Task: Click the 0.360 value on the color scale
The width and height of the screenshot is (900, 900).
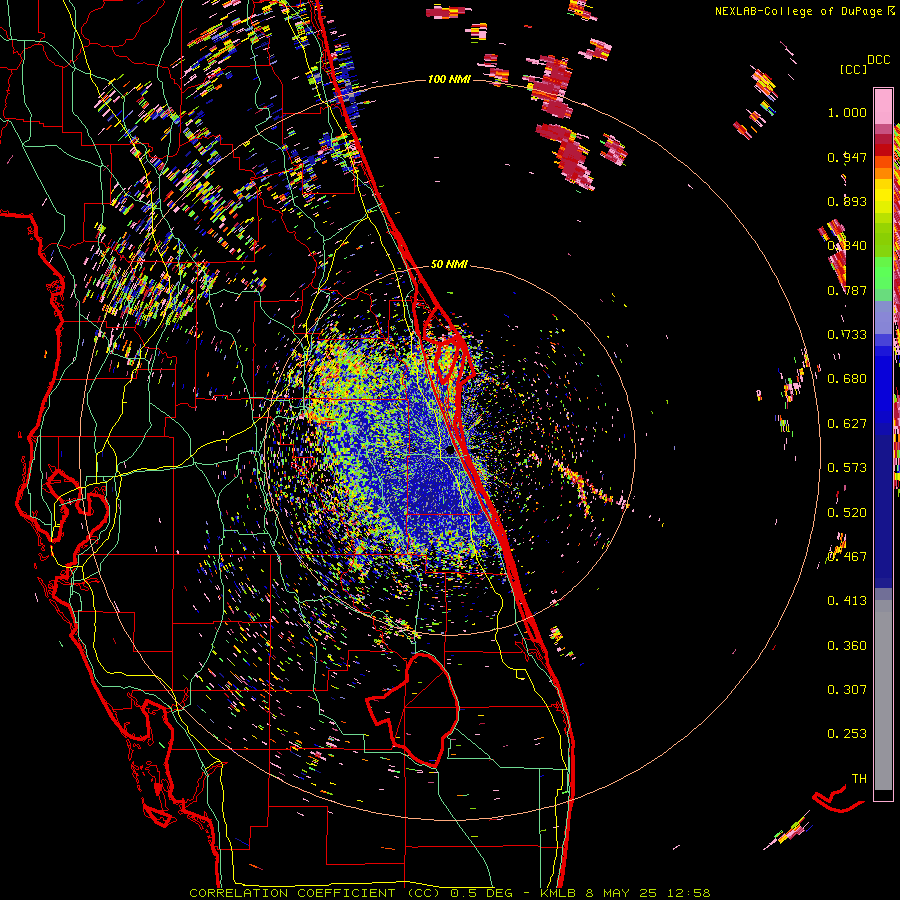Action: point(847,646)
